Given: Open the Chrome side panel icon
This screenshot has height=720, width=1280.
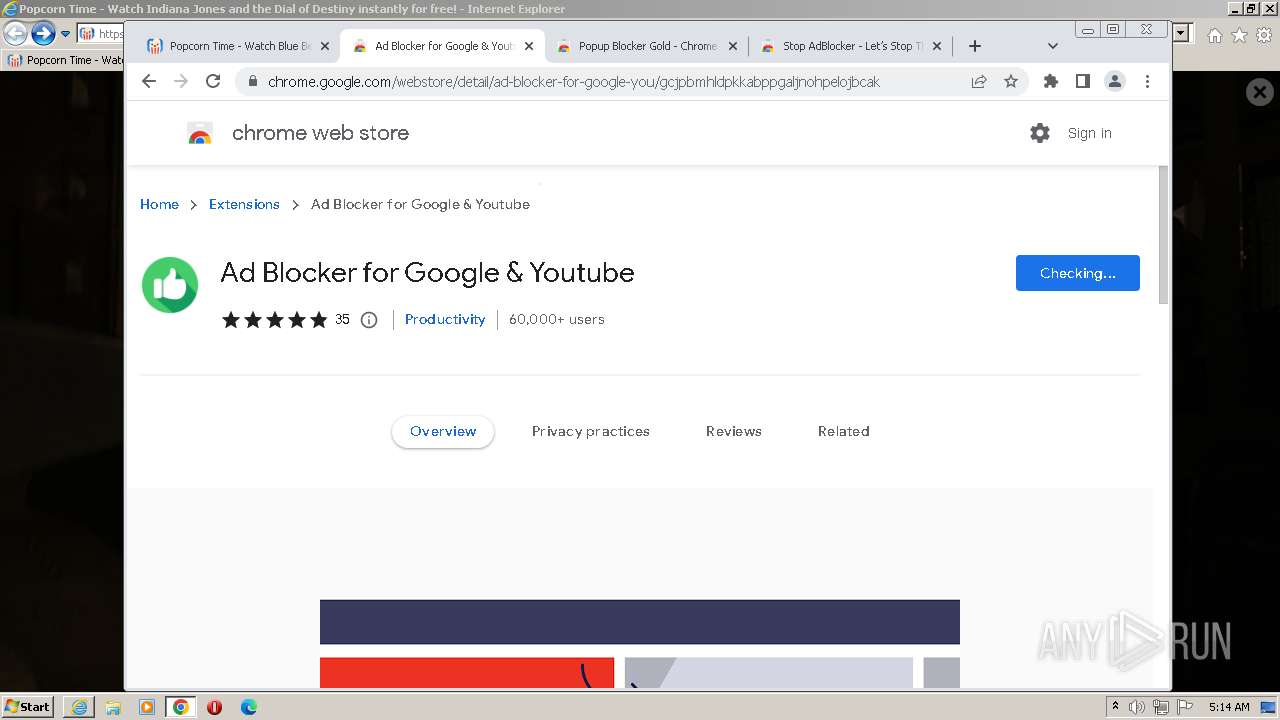Looking at the screenshot, I should (x=1082, y=82).
